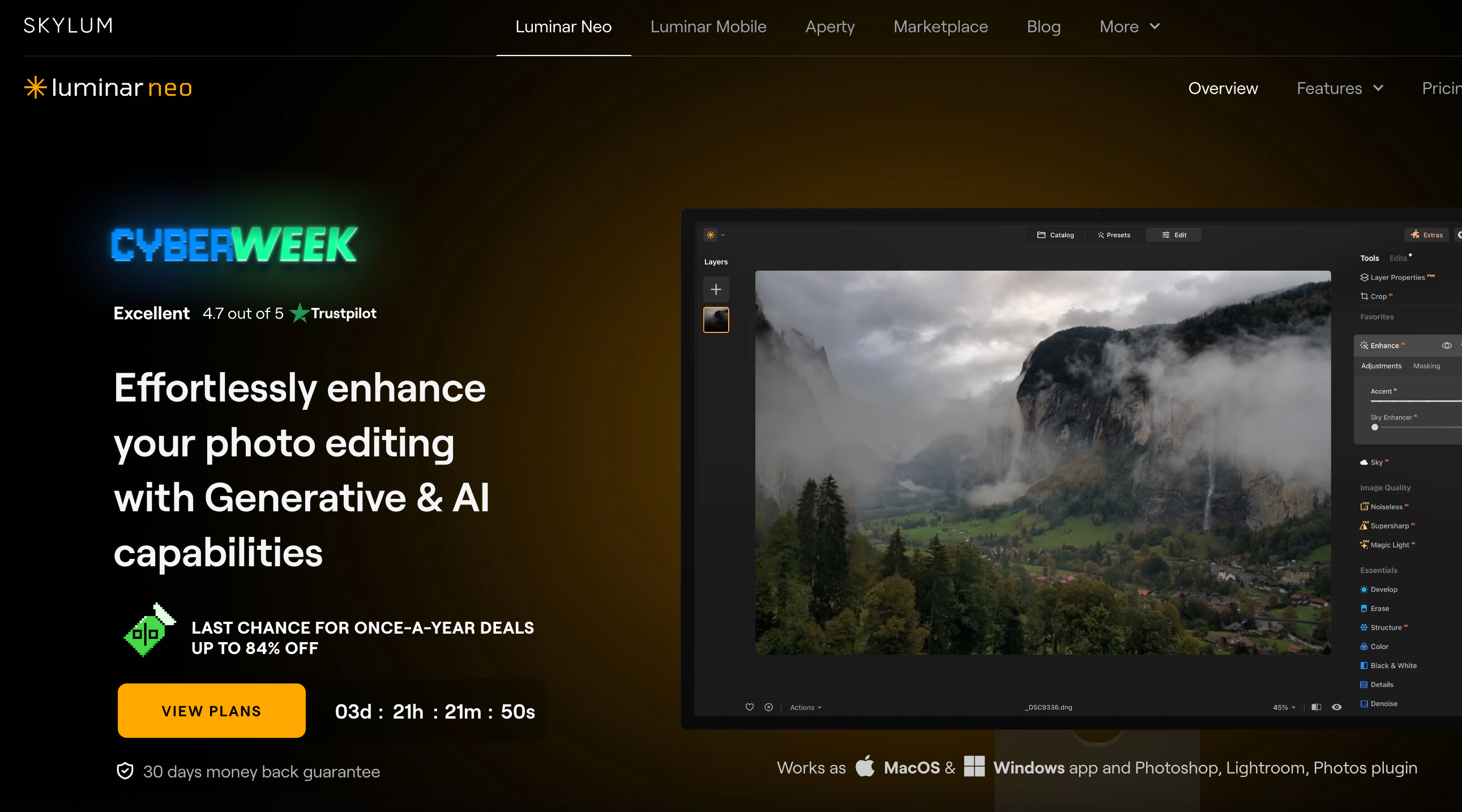Click the Windows logo icon

(974, 767)
